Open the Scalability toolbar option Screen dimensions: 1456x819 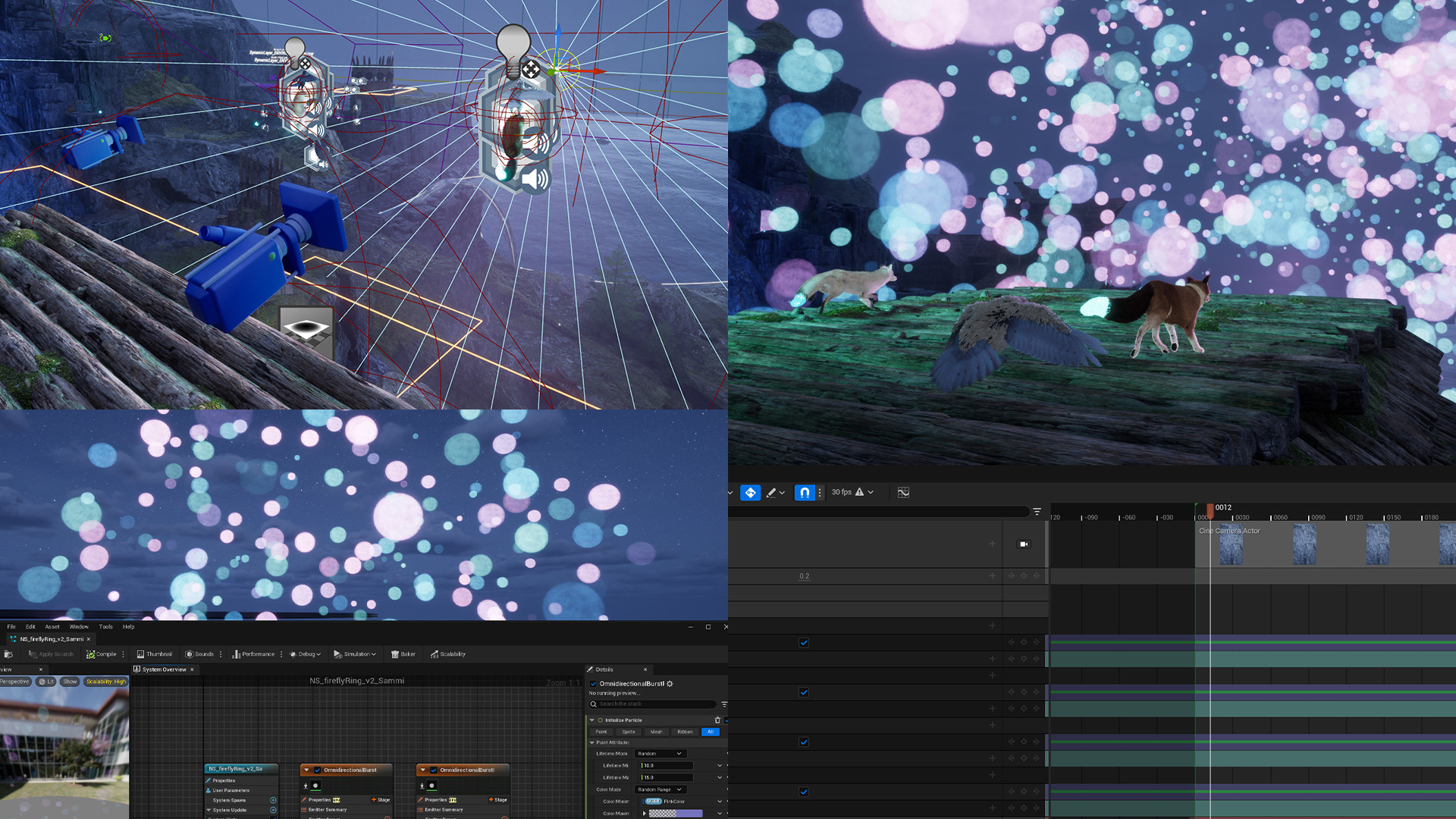447,654
